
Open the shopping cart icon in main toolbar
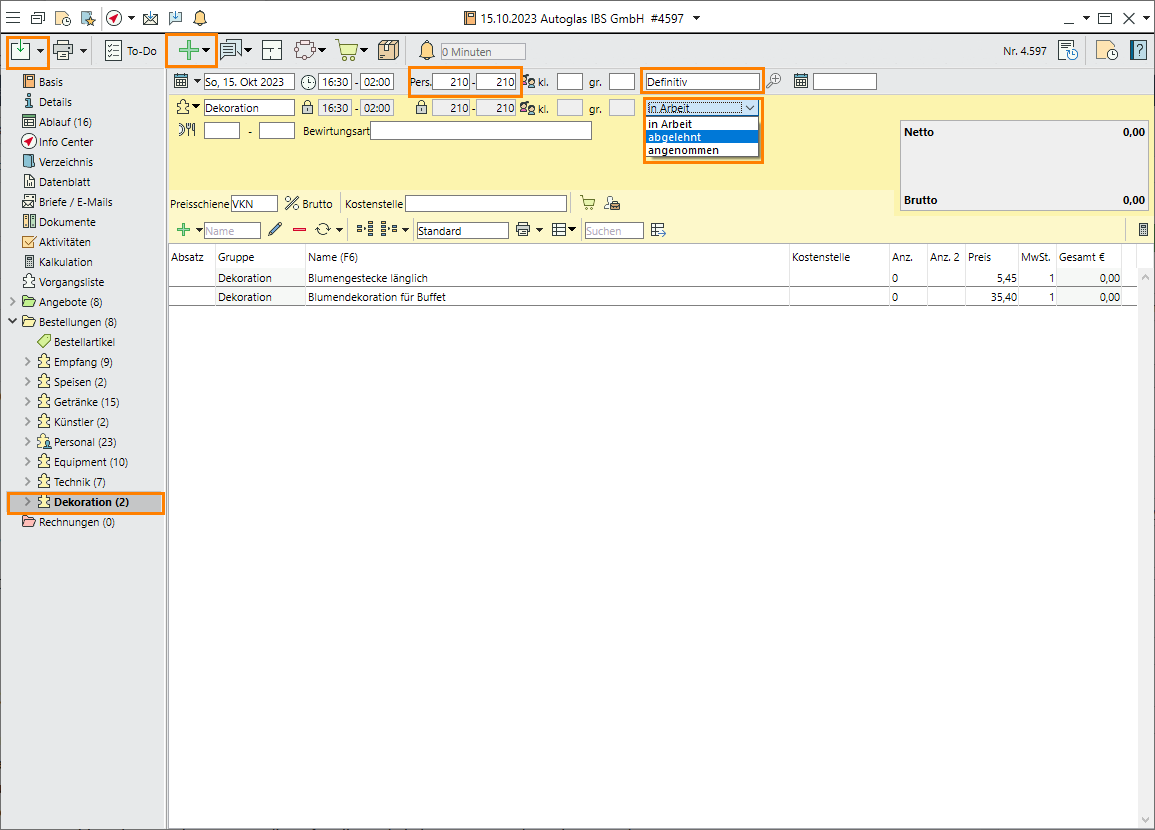[346, 51]
